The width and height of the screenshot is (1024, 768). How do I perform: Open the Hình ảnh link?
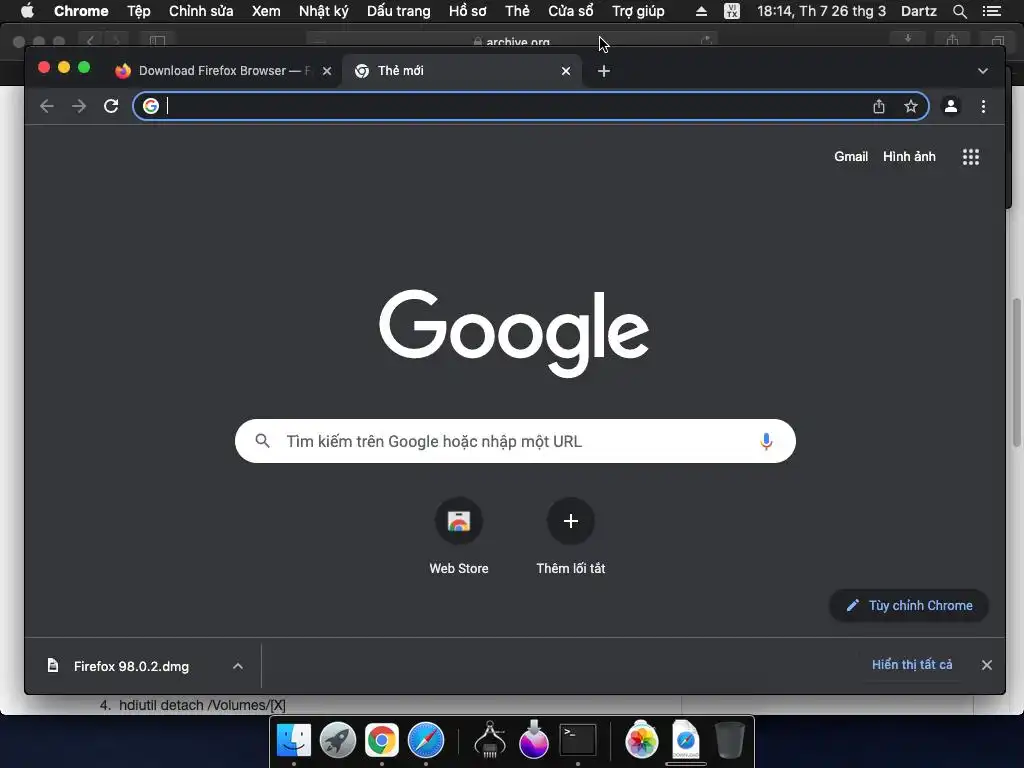click(909, 157)
